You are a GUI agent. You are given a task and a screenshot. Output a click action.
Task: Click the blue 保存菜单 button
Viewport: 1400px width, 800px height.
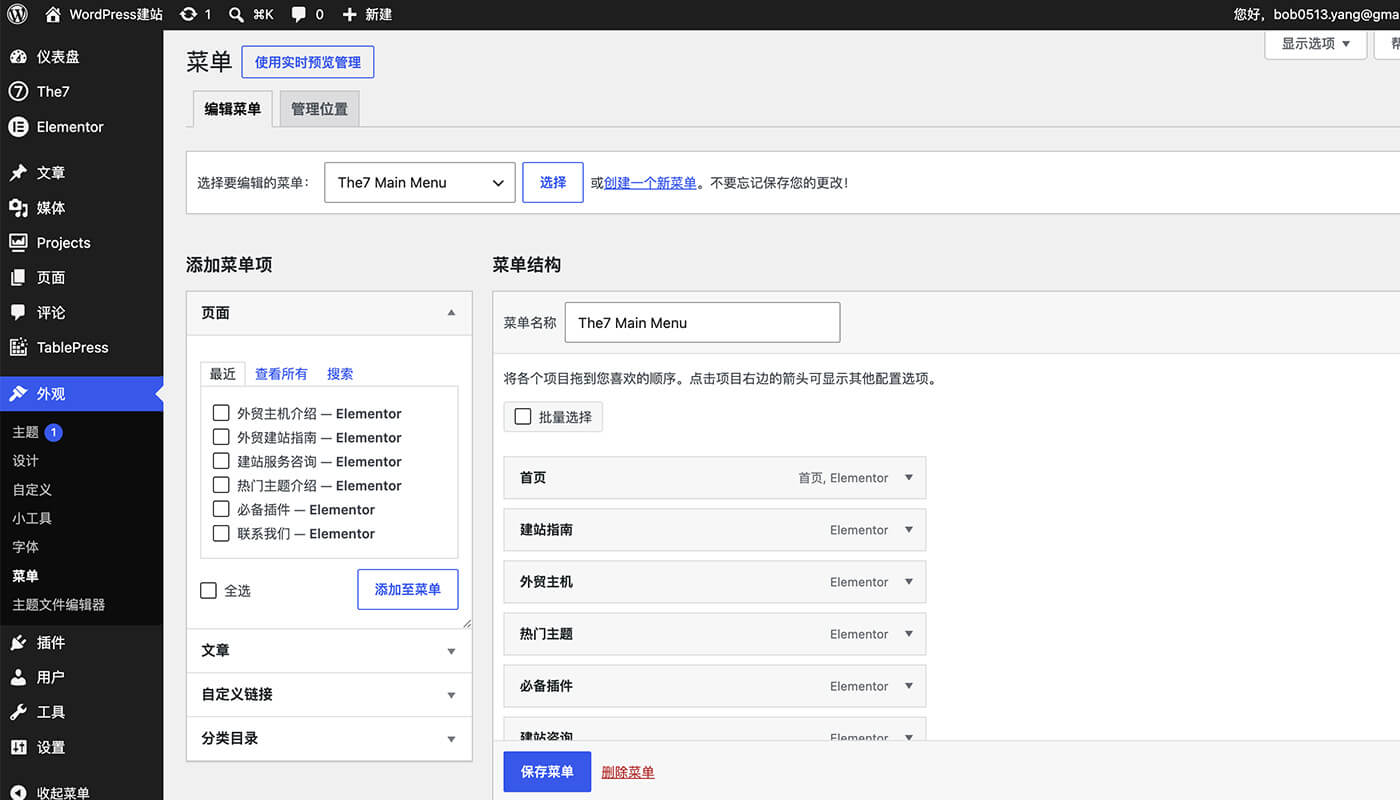[x=547, y=772]
